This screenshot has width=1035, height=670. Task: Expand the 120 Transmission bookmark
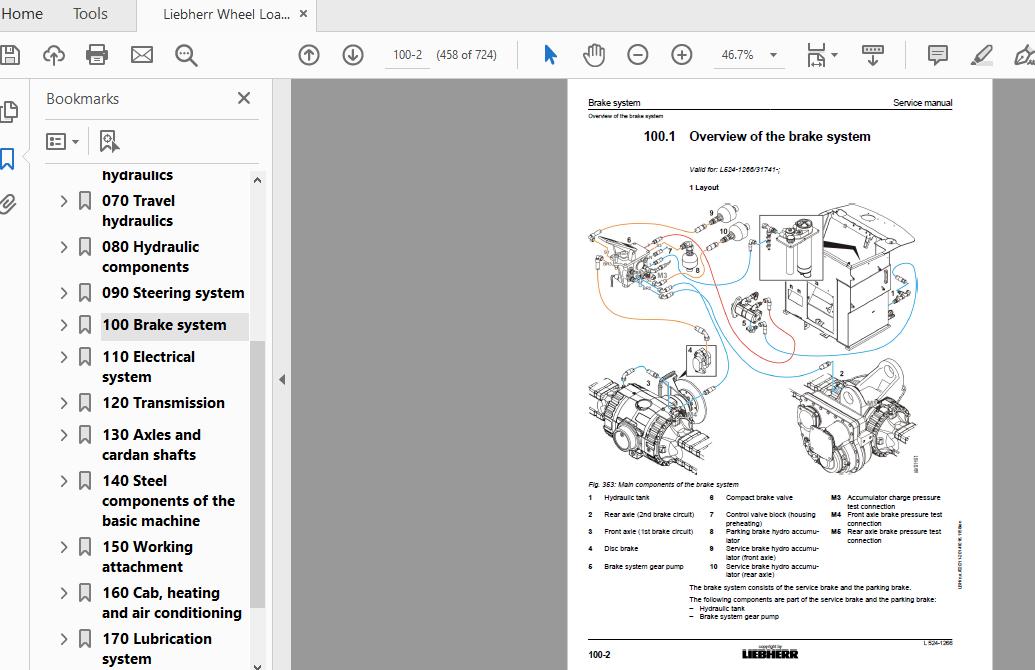(x=63, y=402)
